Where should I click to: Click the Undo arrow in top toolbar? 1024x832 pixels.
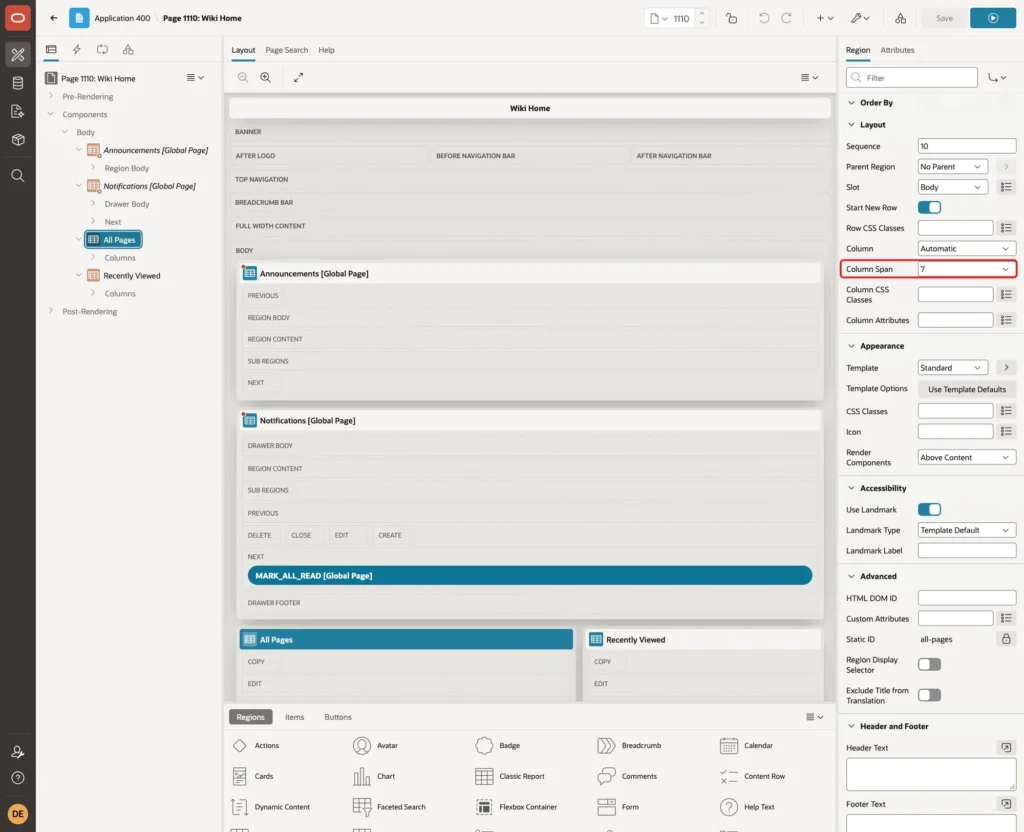point(763,18)
